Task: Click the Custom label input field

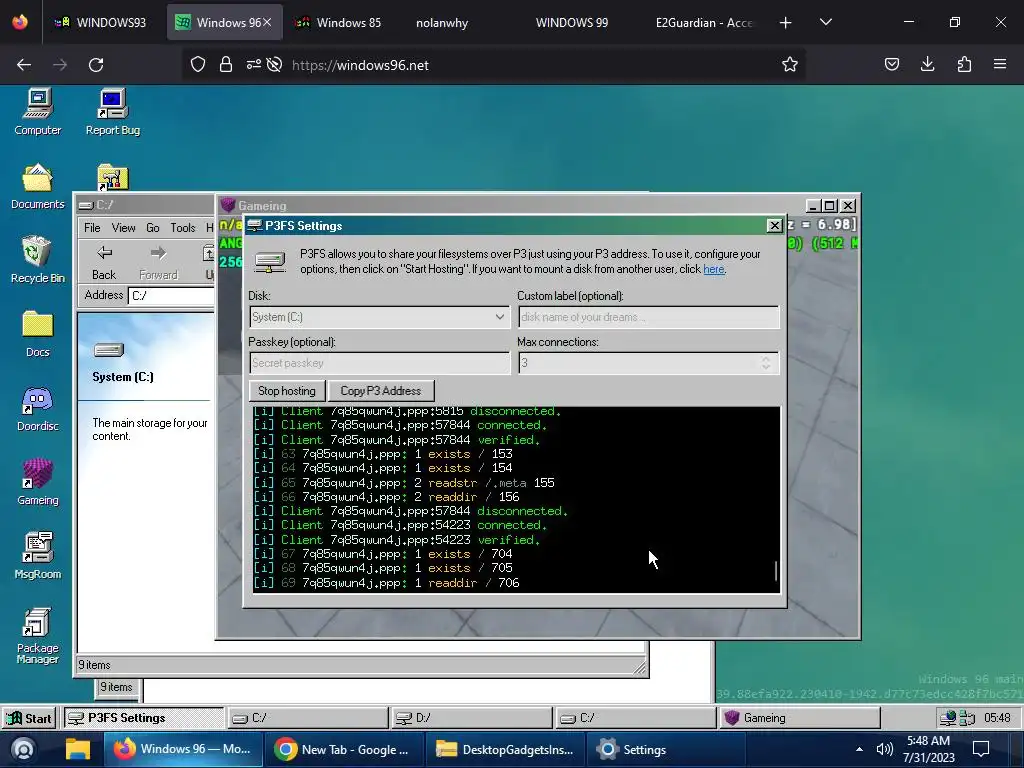Action: (648, 317)
